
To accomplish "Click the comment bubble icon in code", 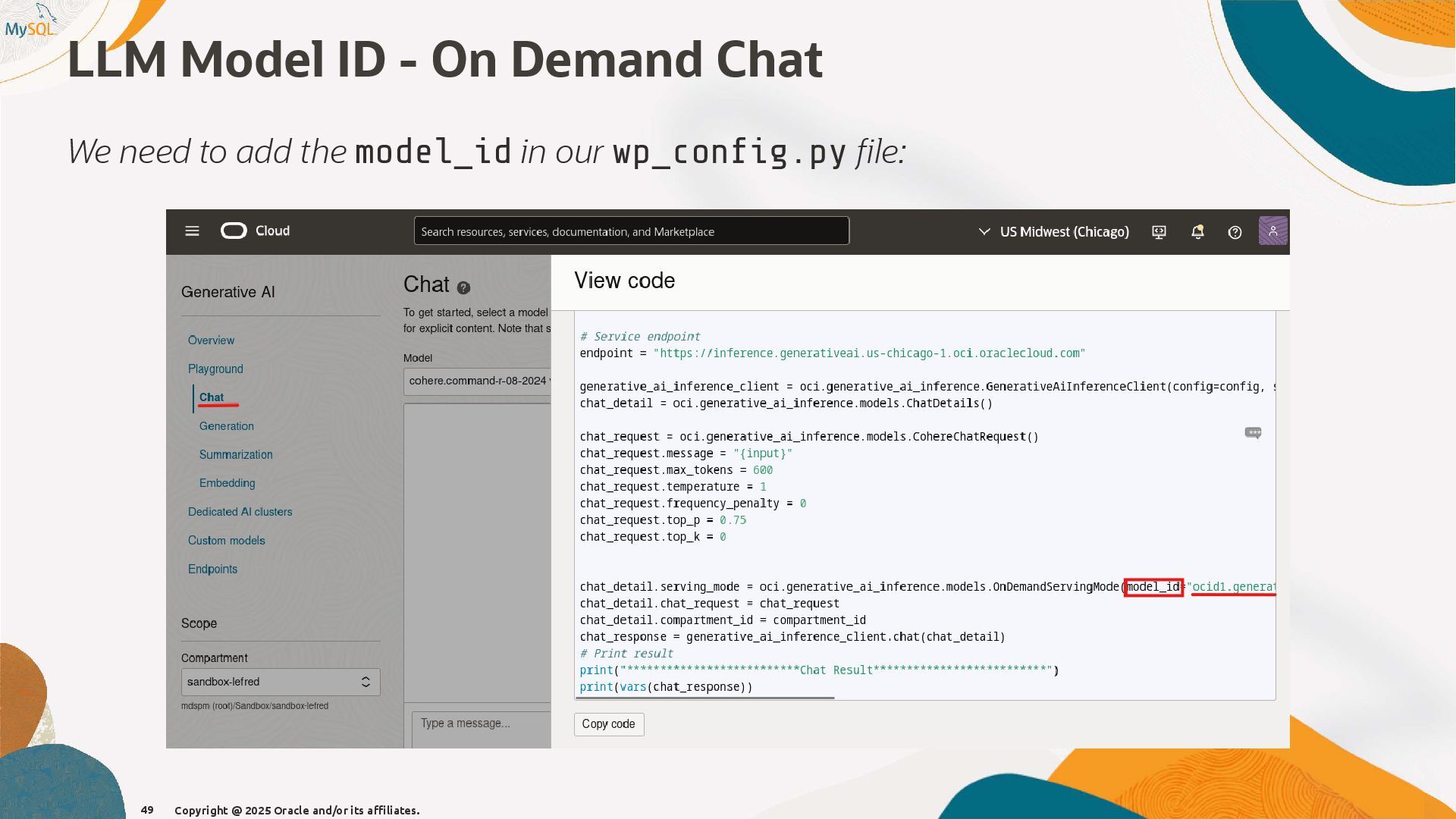I will [1253, 433].
